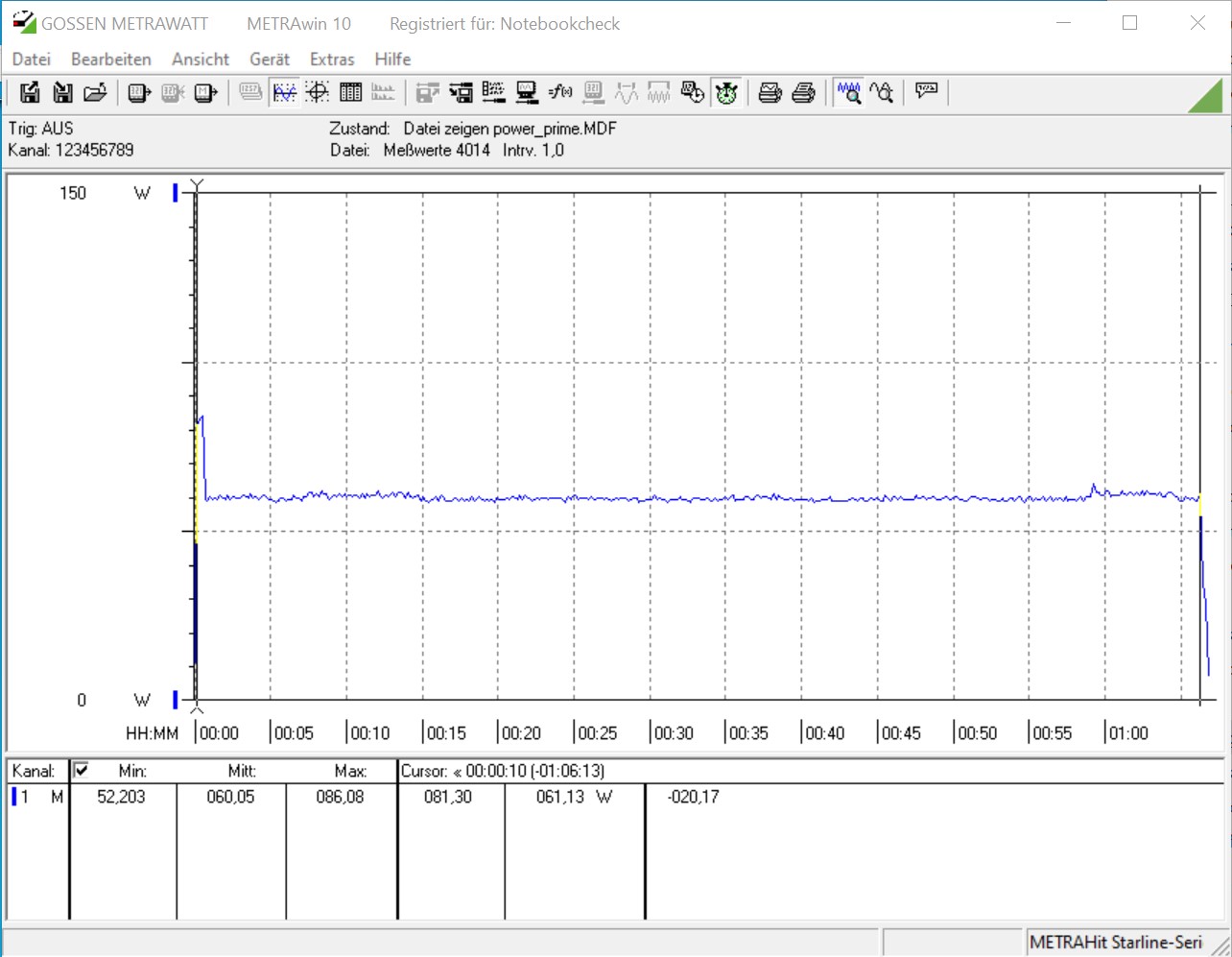1232x957 pixels.
Task: Click the cursor value 081,30
Action: click(448, 797)
